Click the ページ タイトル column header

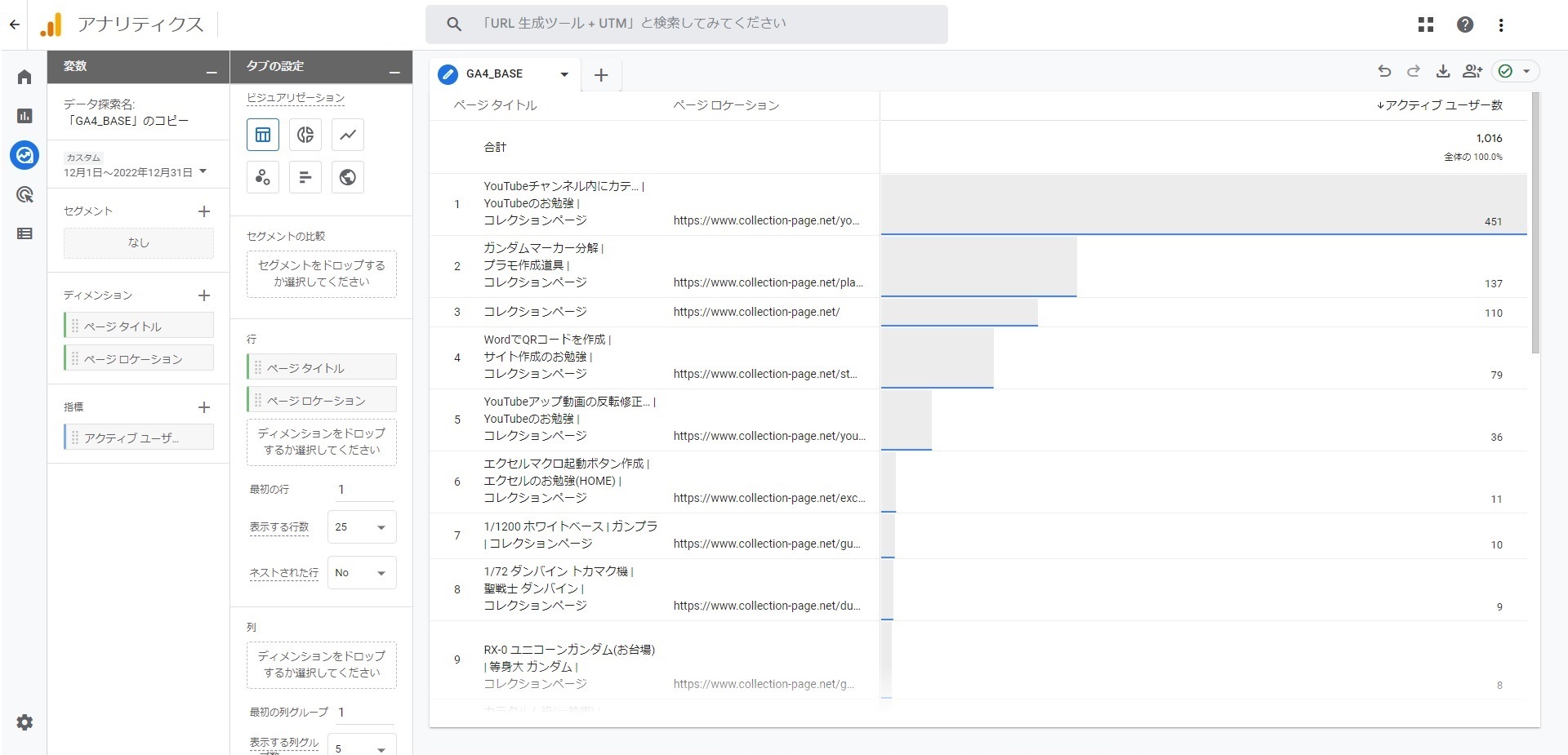496,105
